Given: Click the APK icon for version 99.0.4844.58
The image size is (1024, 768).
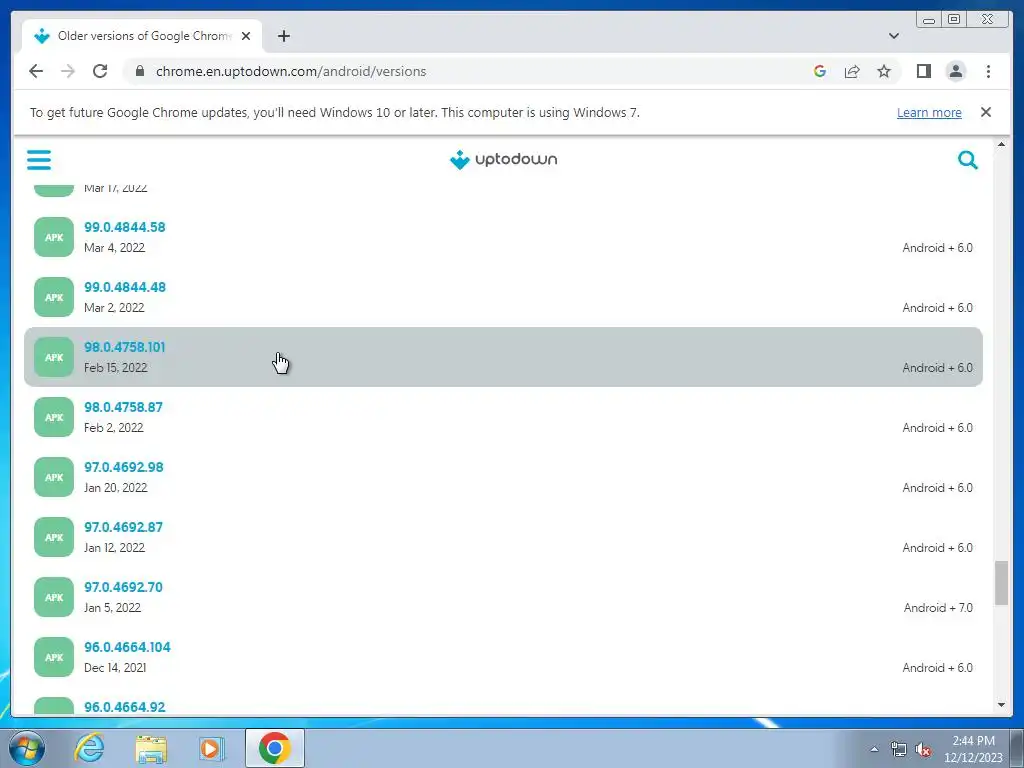Looking at the screenshot, I should click(x=54, y=237).
